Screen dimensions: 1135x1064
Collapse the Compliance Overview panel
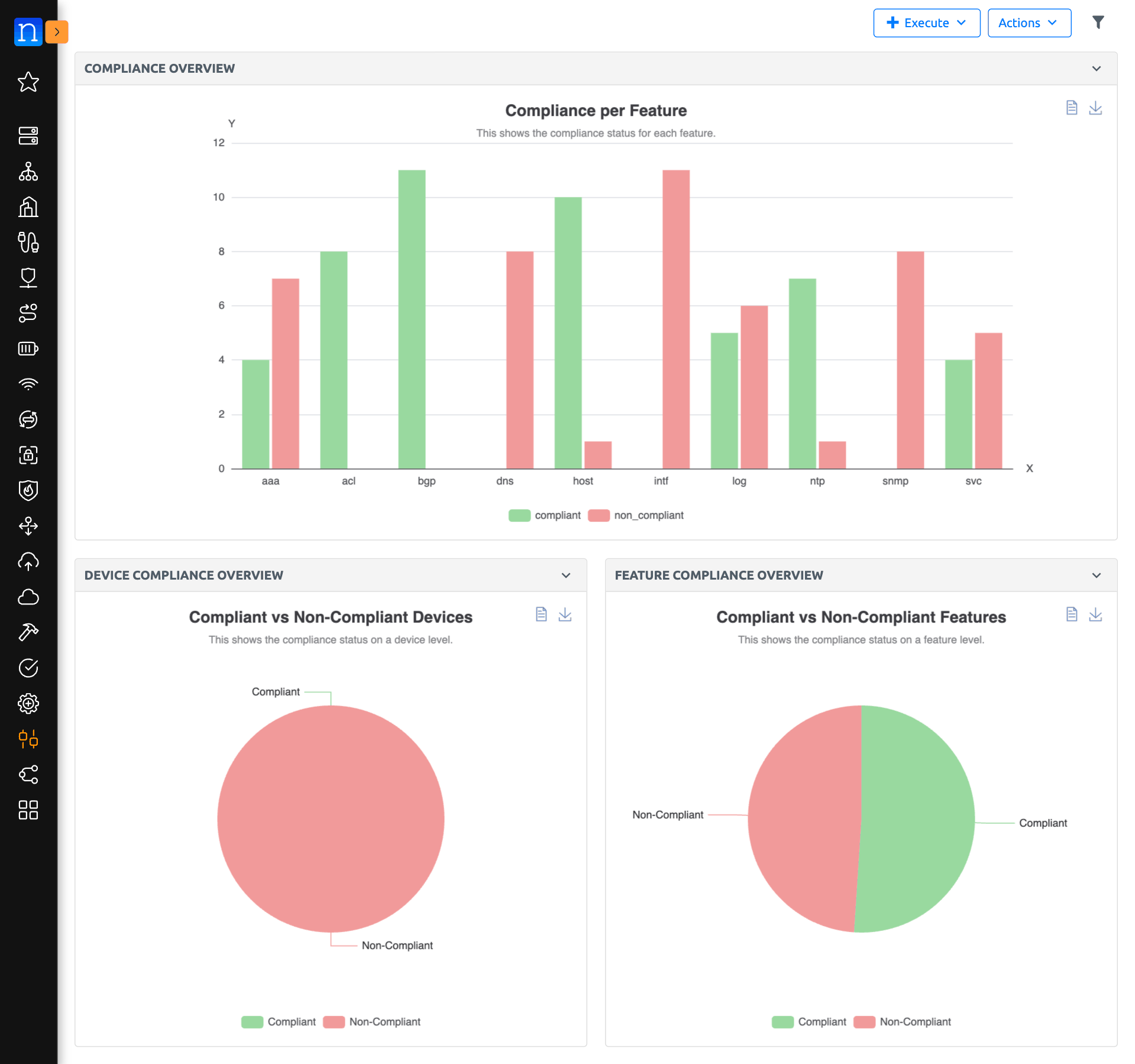point(1096,68)
